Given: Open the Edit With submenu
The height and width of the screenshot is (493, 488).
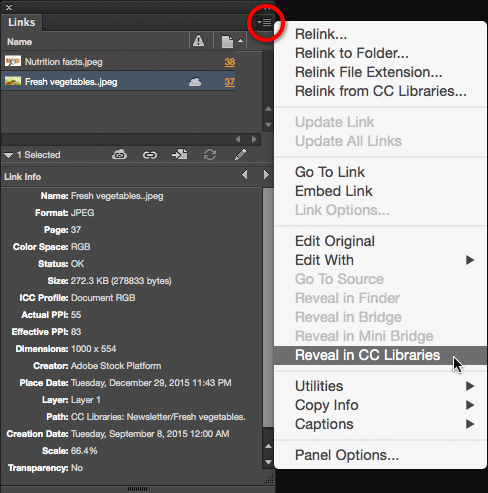Looking at the screenshot, I should coord(380,260).
